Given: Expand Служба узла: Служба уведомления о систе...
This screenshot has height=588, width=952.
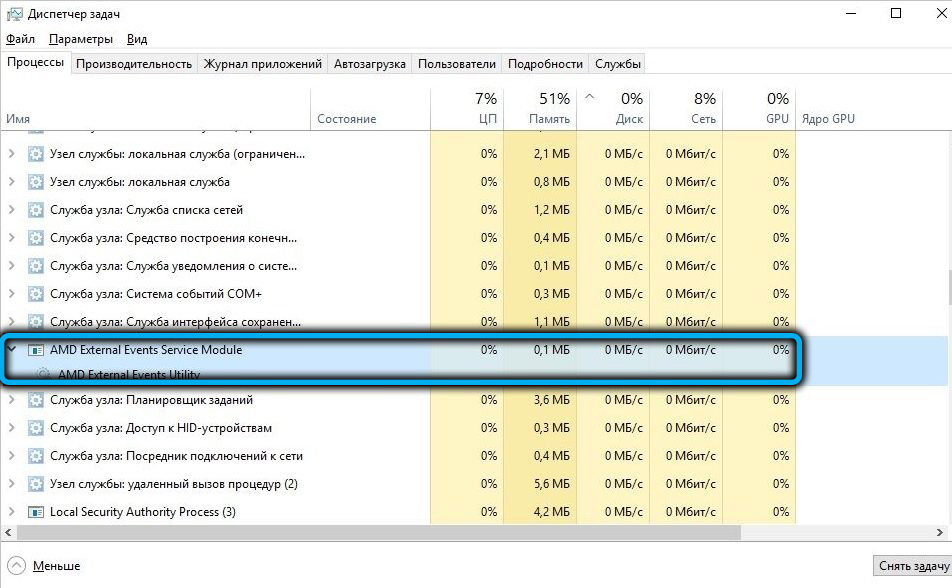Looking at the screenshot, I should pyautogui.click(x=12, y=265).
